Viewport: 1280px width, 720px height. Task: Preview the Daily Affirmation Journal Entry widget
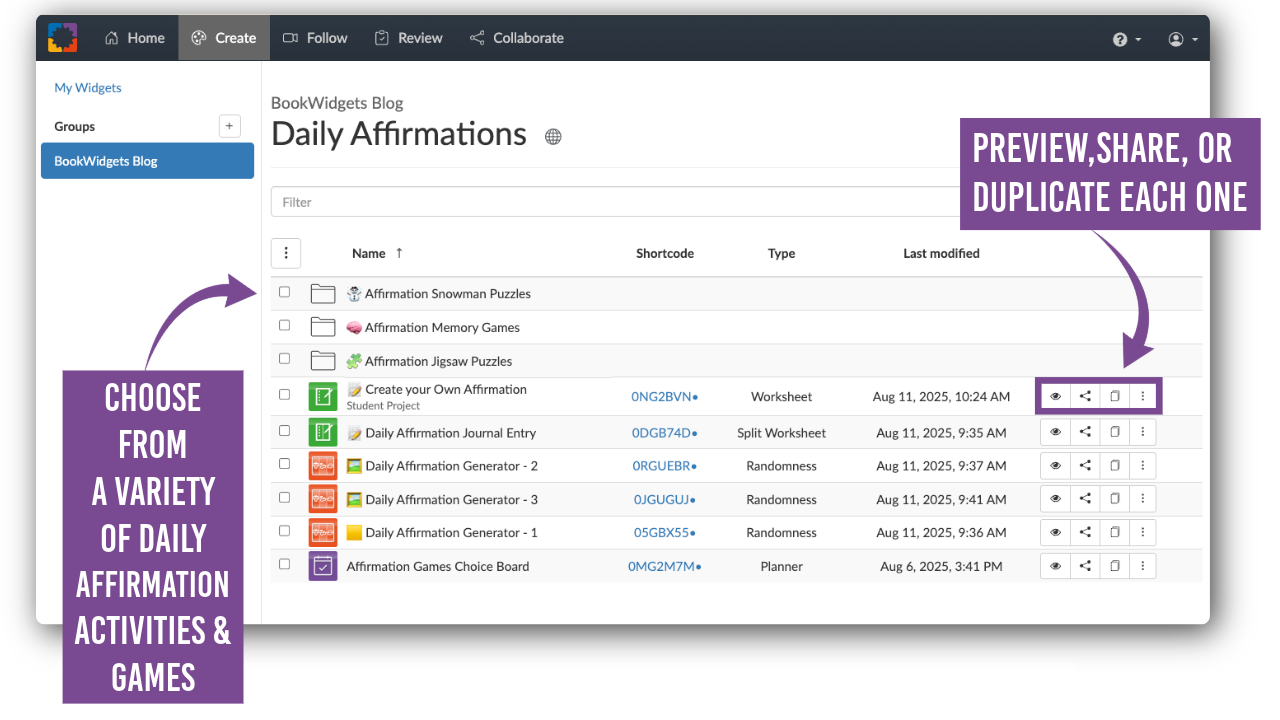(1055, 433)
